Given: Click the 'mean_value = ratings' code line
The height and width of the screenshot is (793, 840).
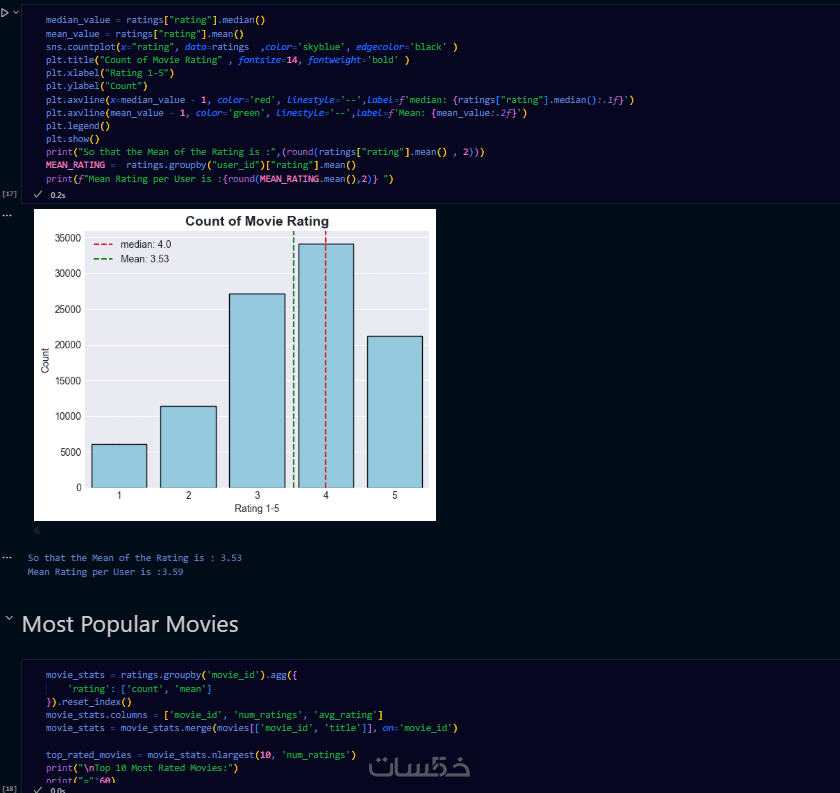Looking at the screenshot, I should click(145, 34).
